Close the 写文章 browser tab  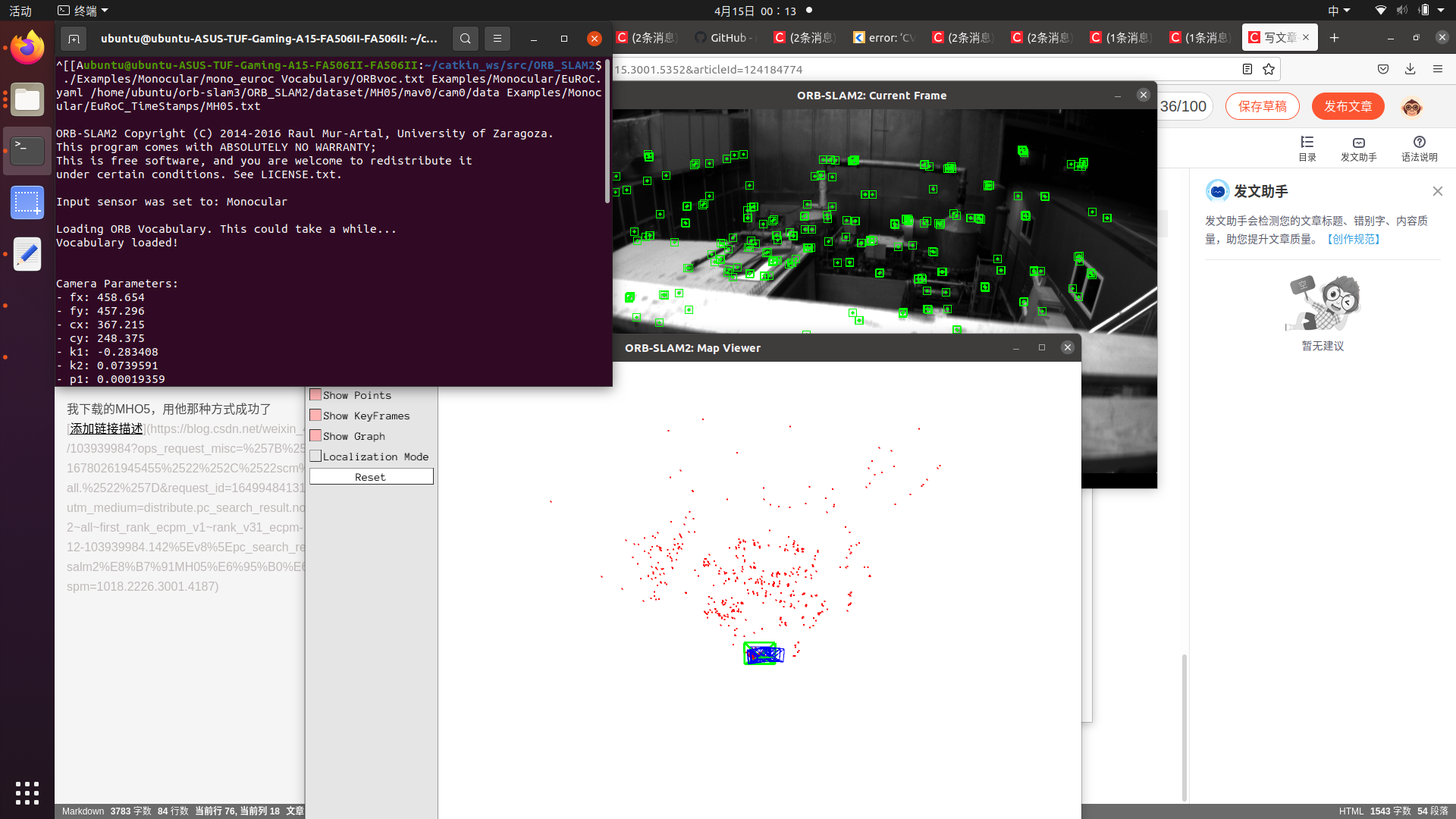pyautogui.click(x=1306, y=37)
